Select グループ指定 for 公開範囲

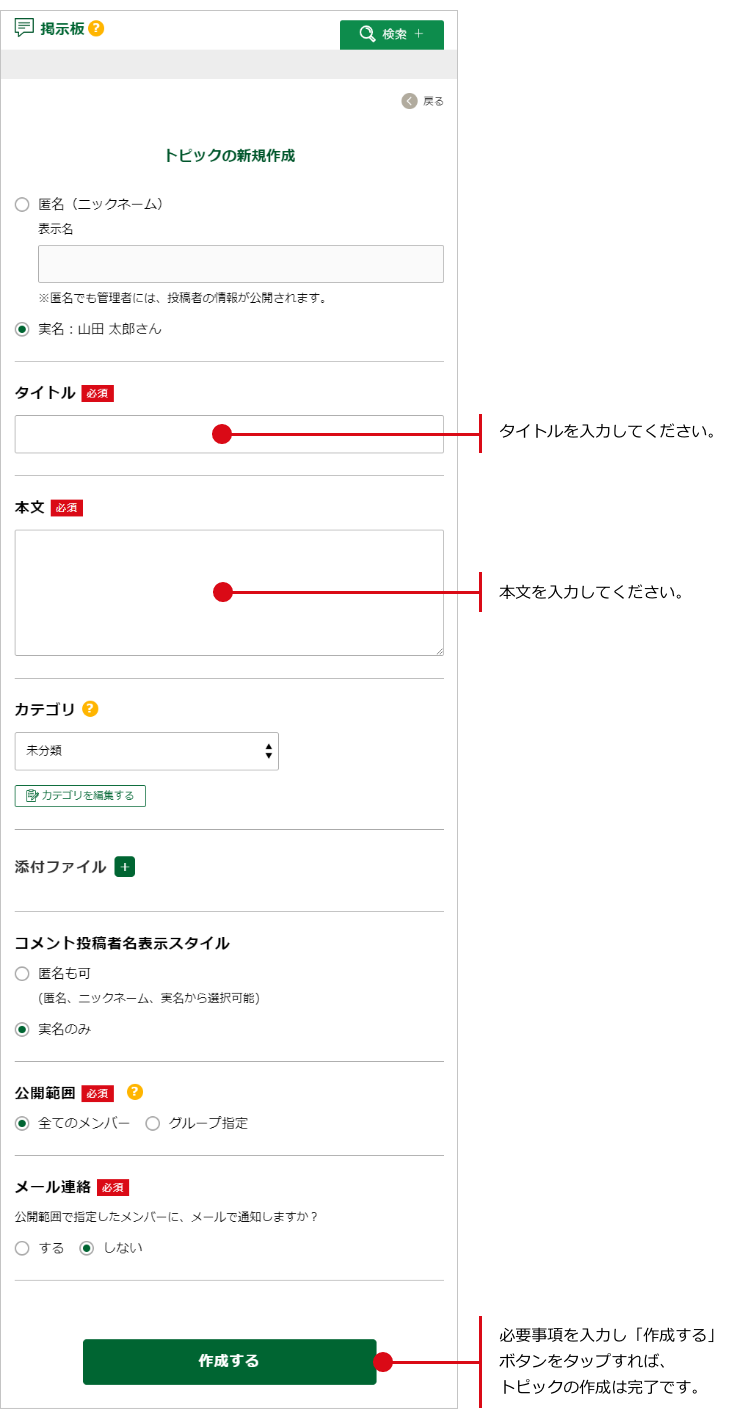pyautogui.click(x=153, y=1123)
